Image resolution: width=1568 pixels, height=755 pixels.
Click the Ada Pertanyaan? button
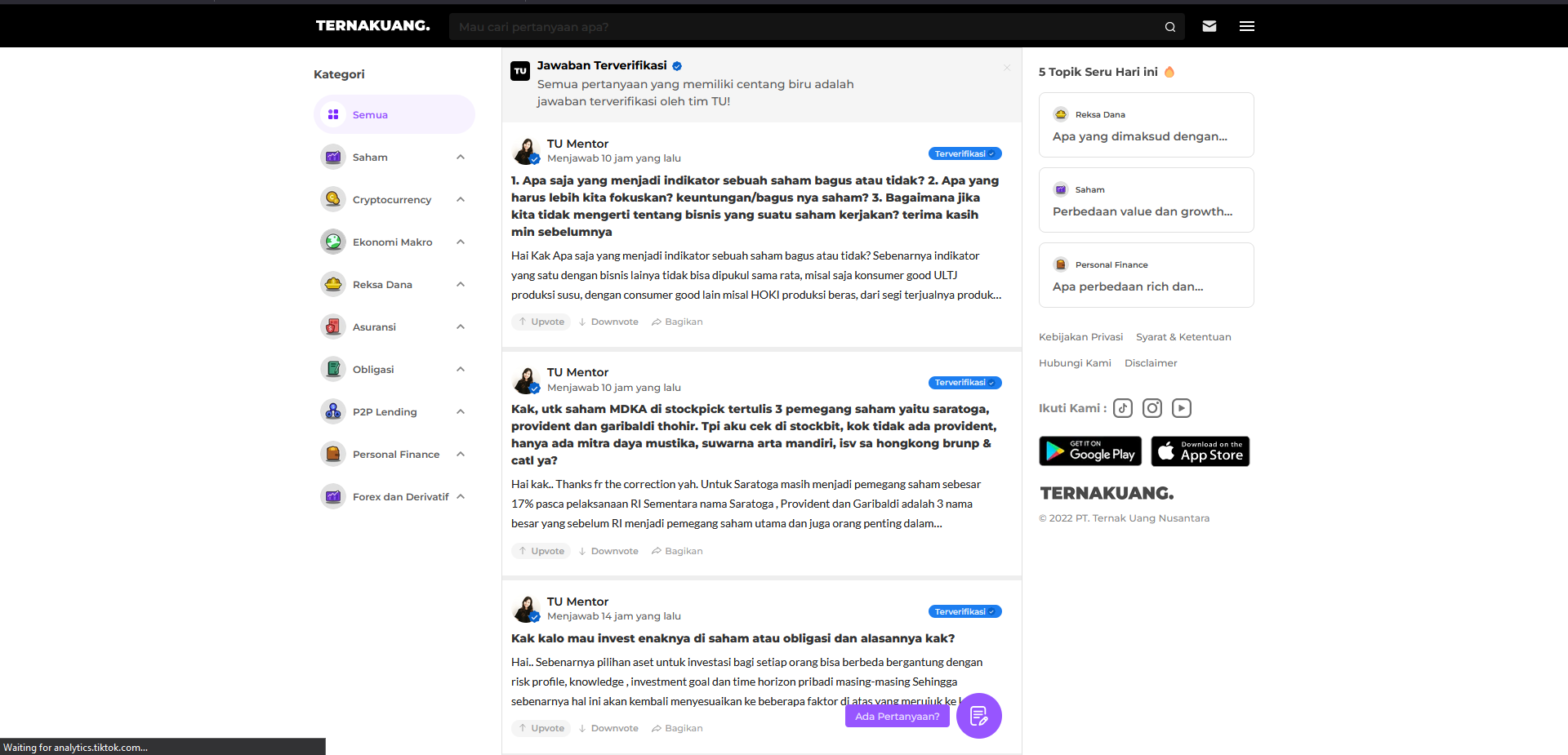[x=897, y=716]
